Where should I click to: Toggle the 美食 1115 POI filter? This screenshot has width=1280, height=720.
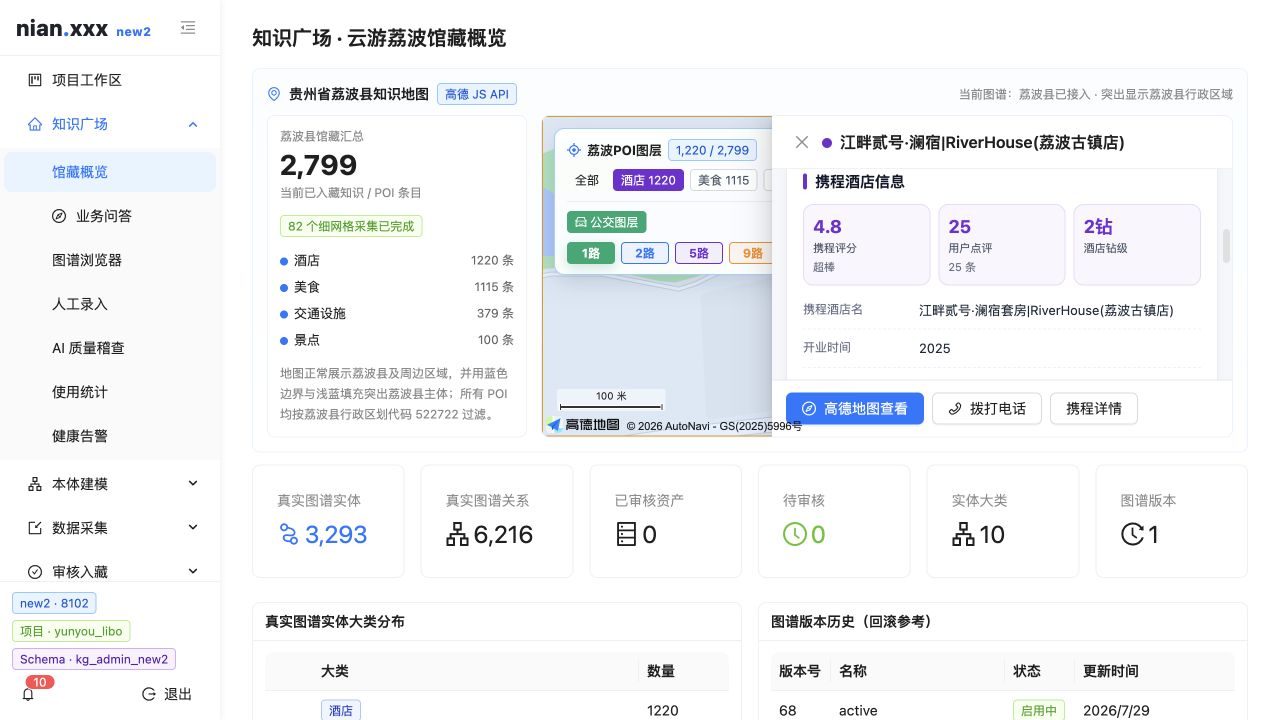[x=724, y=180]
